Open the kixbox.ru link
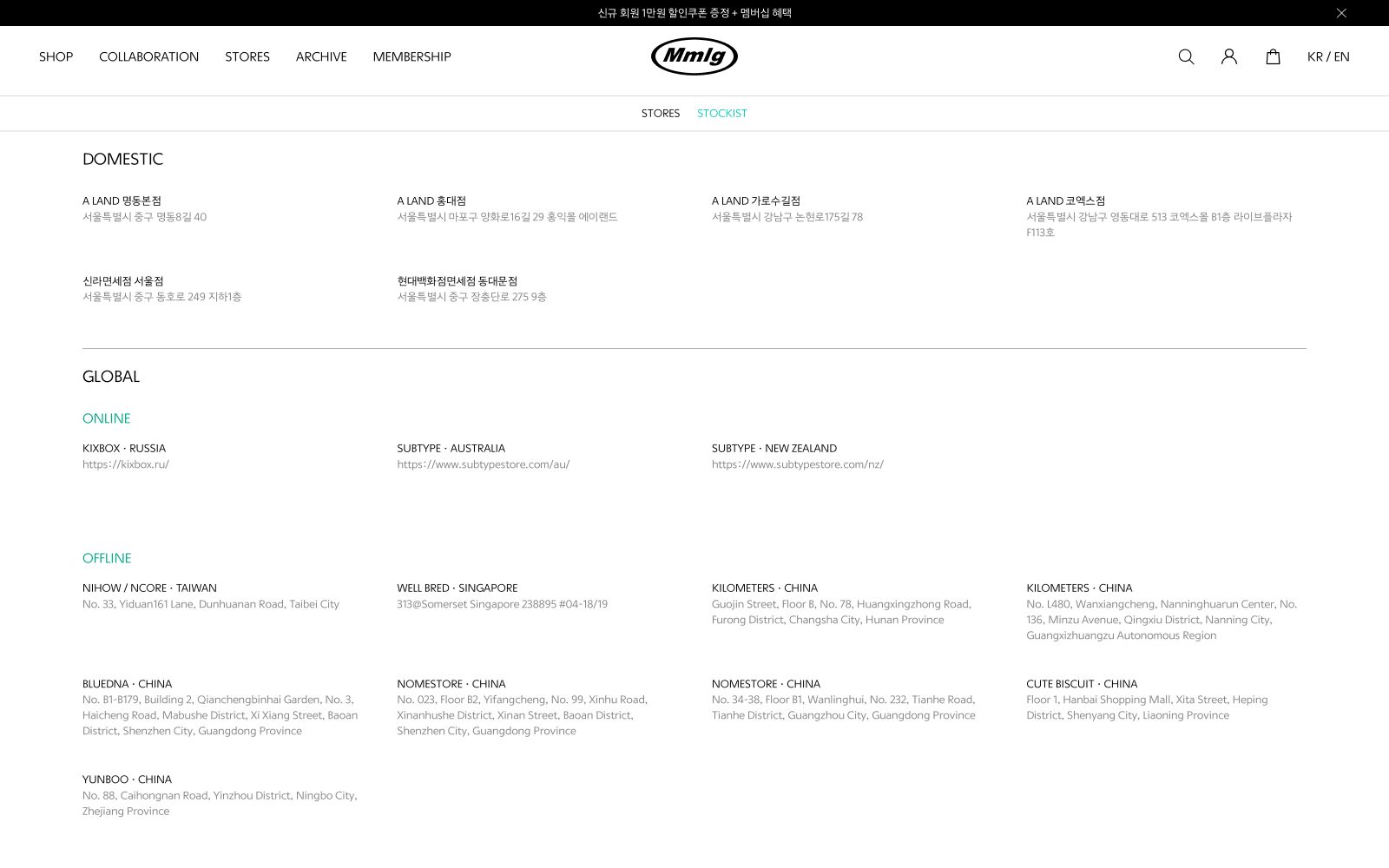Viewport: 1389px width, 868px height. [x=126, y=464]
